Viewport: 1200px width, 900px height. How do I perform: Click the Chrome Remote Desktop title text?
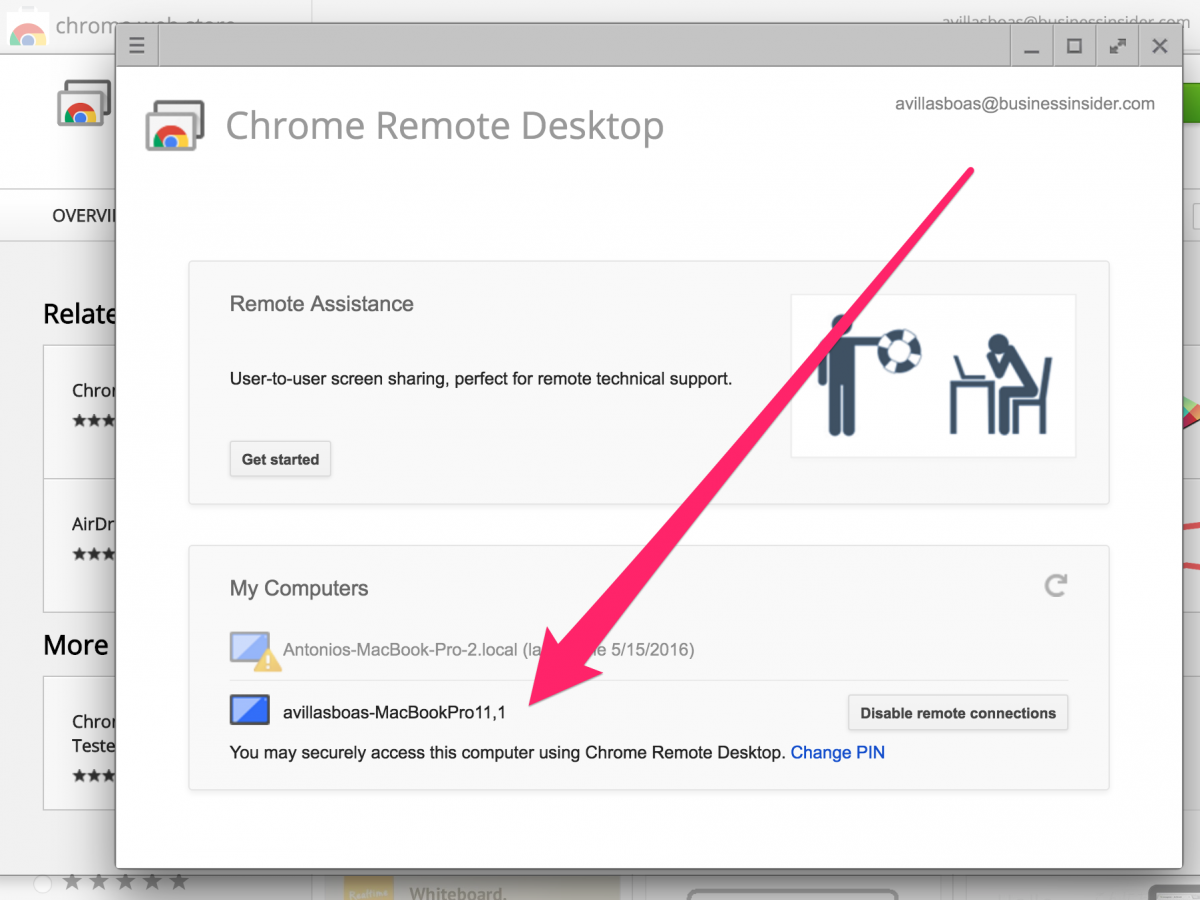pyautogui.click(x=445, y=126)
